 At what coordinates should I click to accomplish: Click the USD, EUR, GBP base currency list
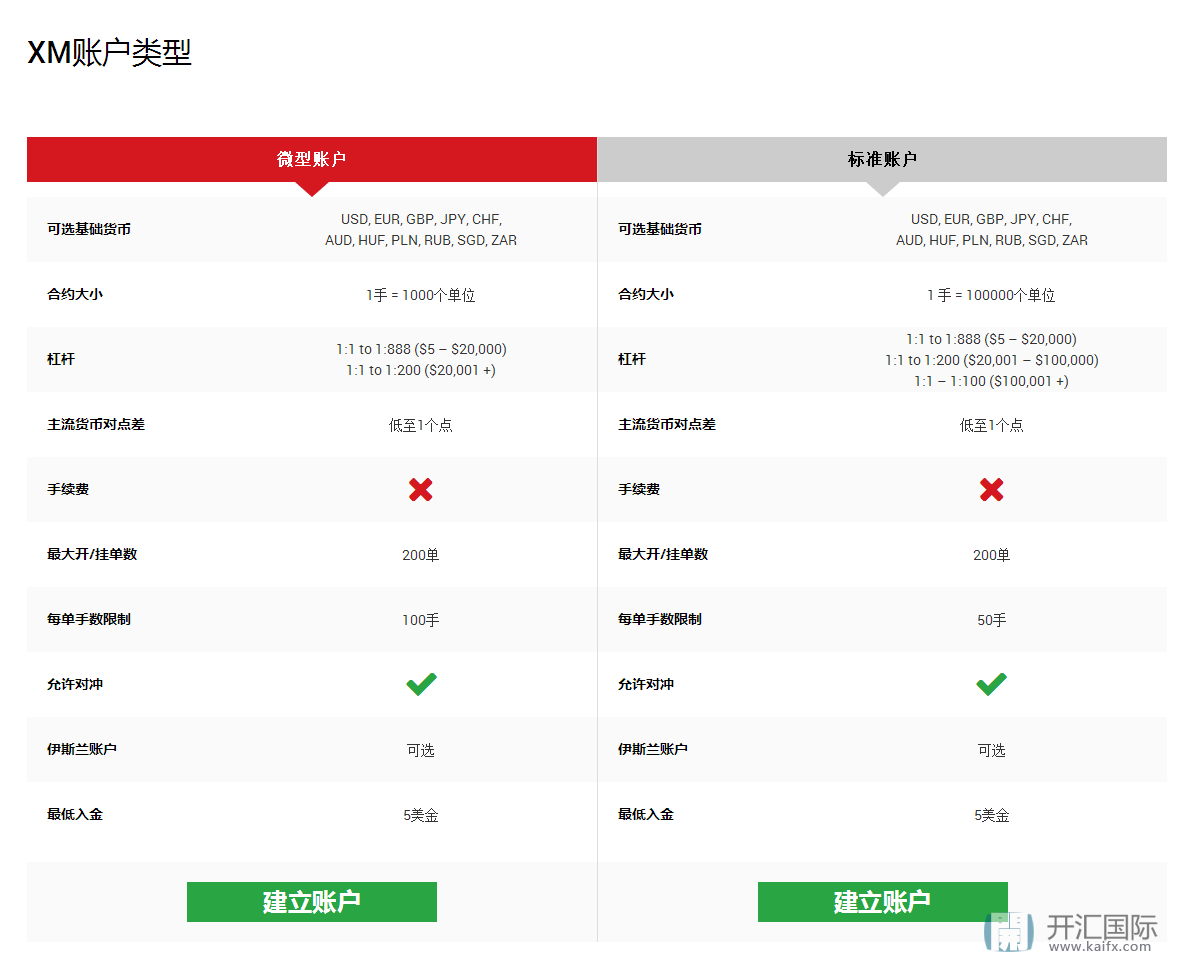coord(420,229)
